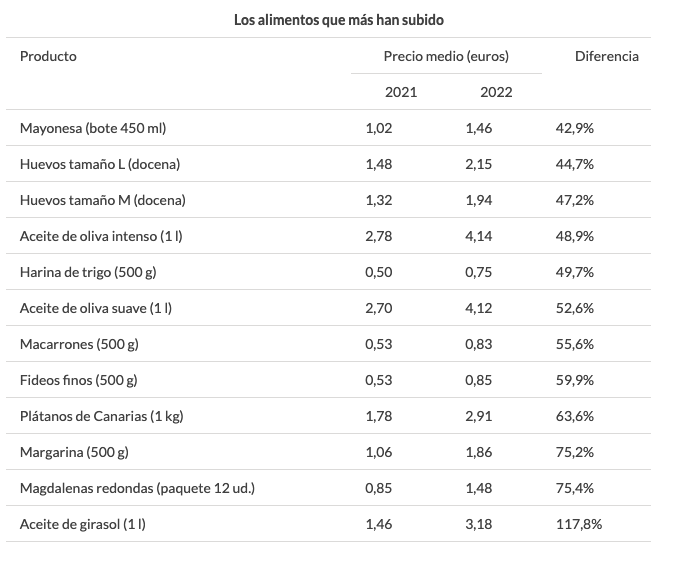Click the 'Precio medio (euros)' header

tap(446, 56)
